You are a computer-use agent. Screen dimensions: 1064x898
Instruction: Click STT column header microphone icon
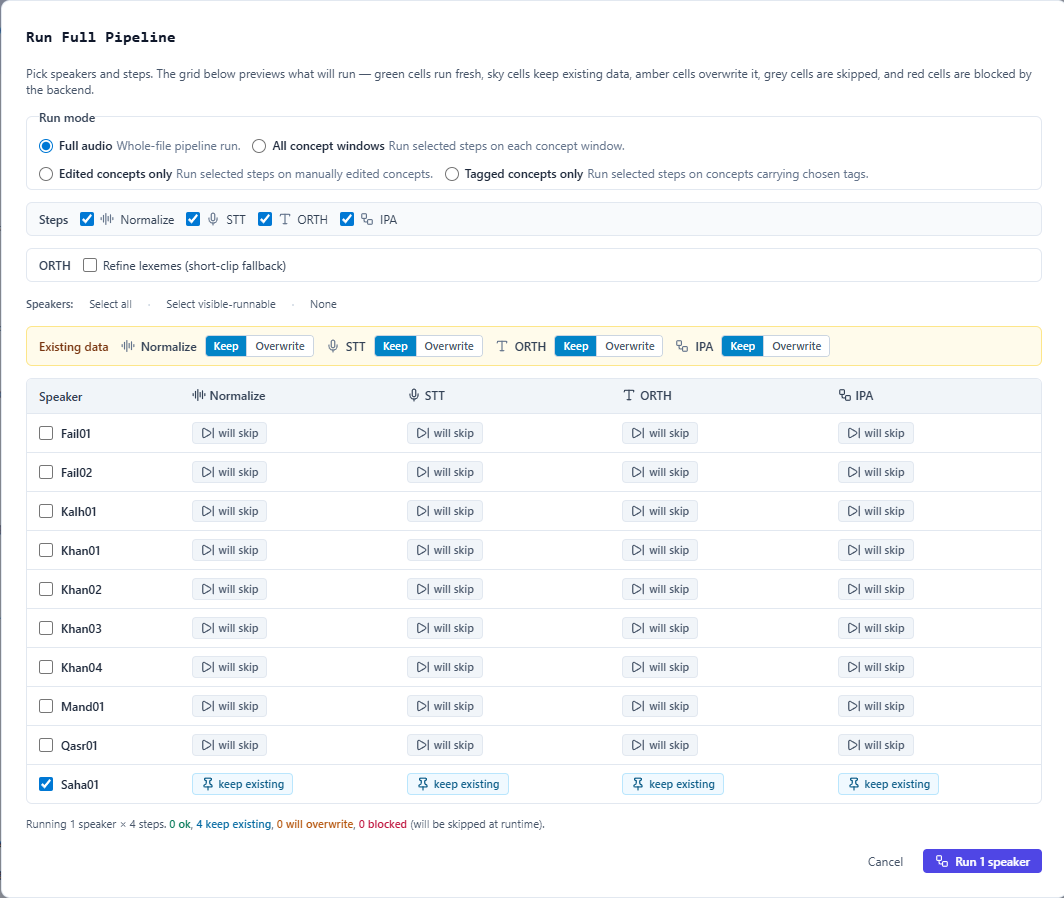coord(414,395)
